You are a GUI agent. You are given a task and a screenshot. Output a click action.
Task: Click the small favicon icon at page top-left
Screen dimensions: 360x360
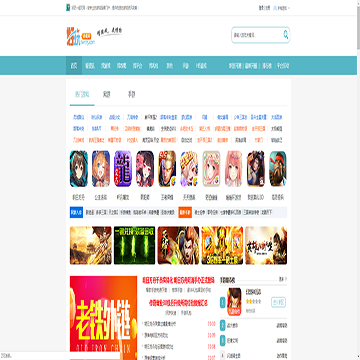68,8
